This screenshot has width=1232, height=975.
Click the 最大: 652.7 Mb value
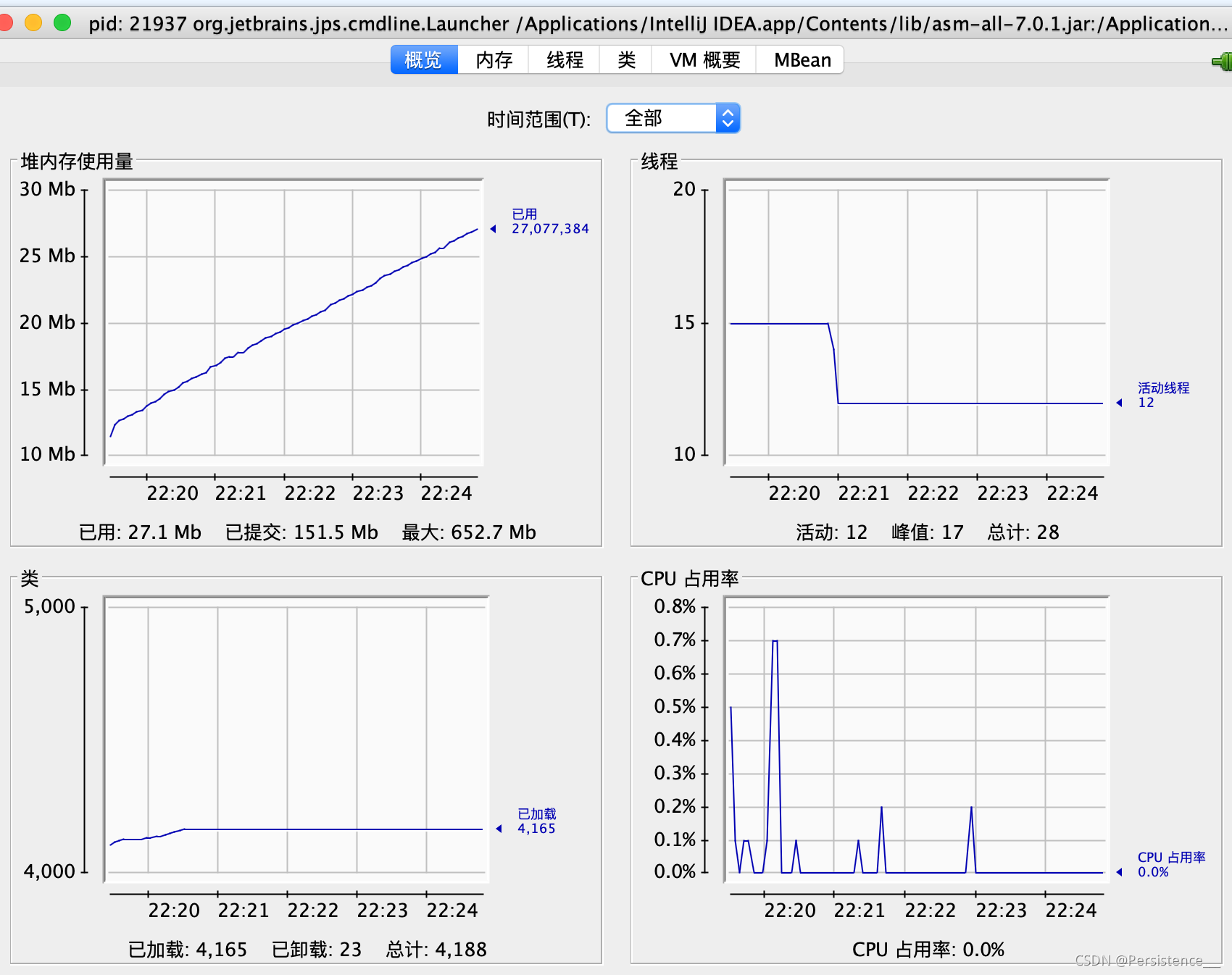(469, 532)
